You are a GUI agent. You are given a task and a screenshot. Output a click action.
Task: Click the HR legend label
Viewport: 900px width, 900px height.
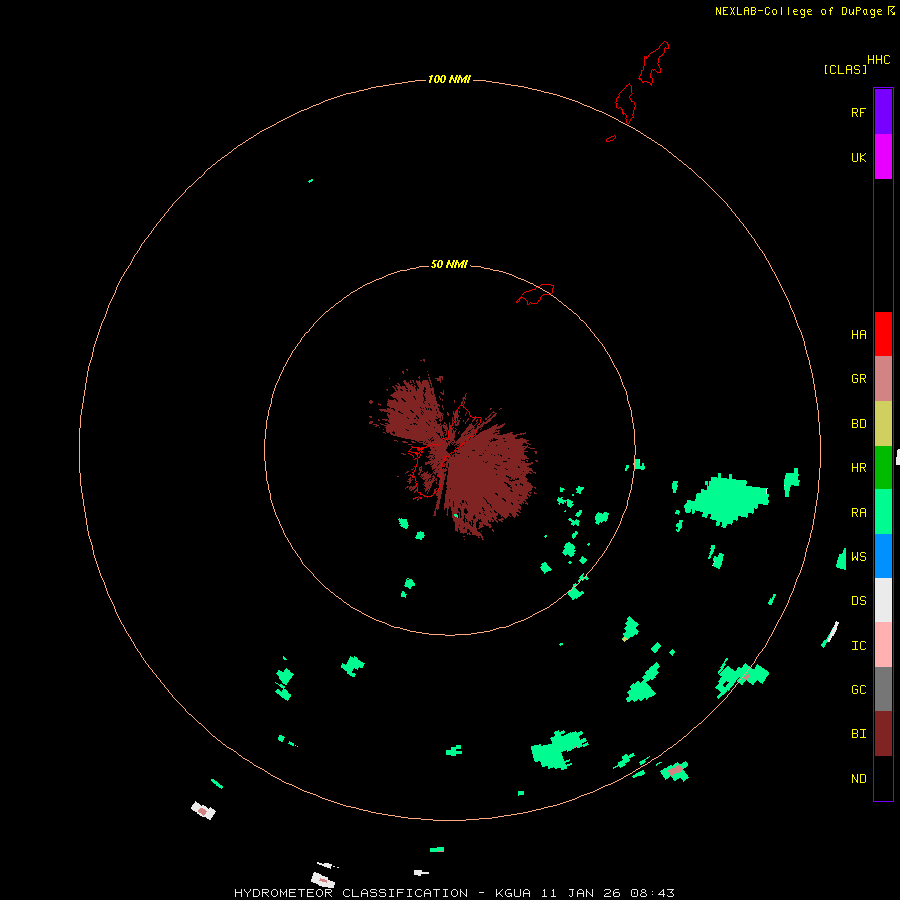[858, 468]
